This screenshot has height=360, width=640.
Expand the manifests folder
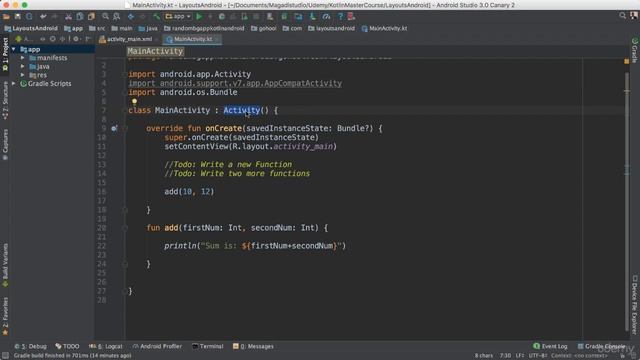[x=22, y=58]
